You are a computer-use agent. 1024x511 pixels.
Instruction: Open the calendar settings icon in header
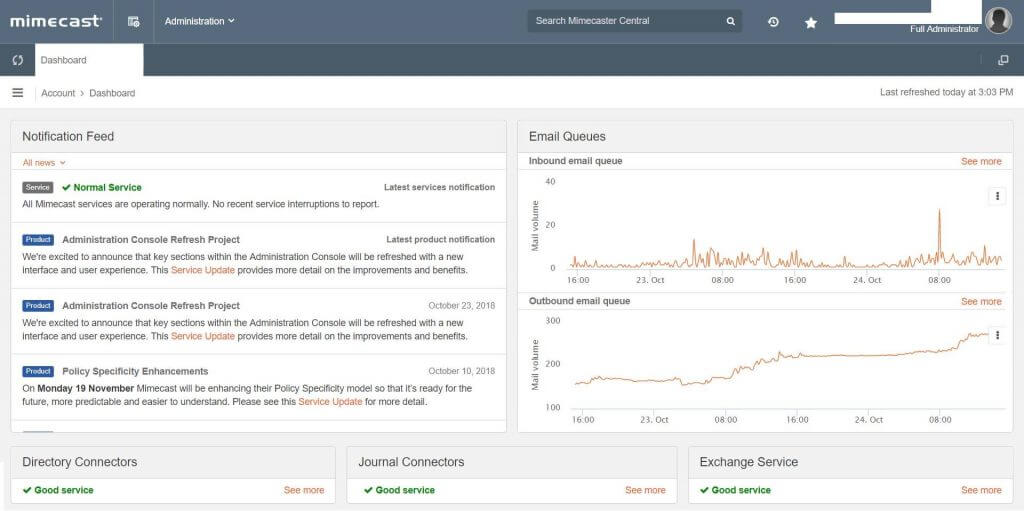pos(134,21)
